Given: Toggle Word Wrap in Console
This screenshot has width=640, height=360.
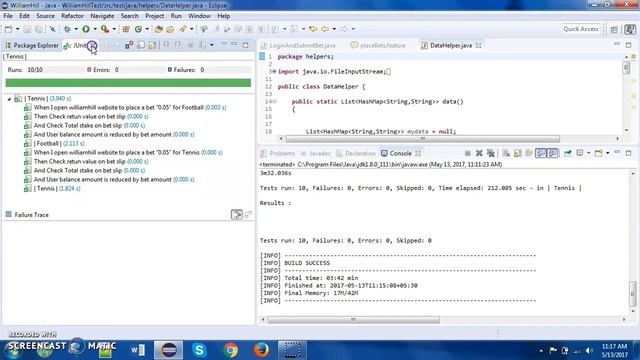Looking at the screenshot, I should 529,153.
